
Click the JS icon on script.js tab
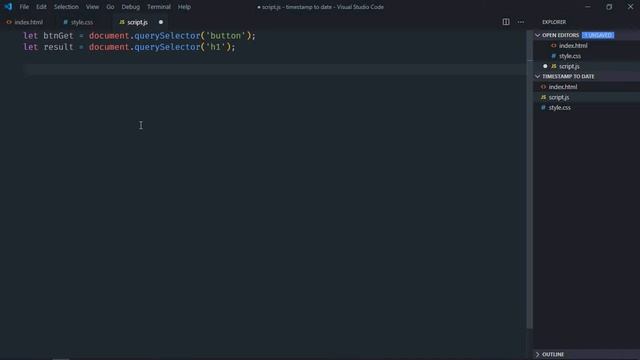[122, 22]
